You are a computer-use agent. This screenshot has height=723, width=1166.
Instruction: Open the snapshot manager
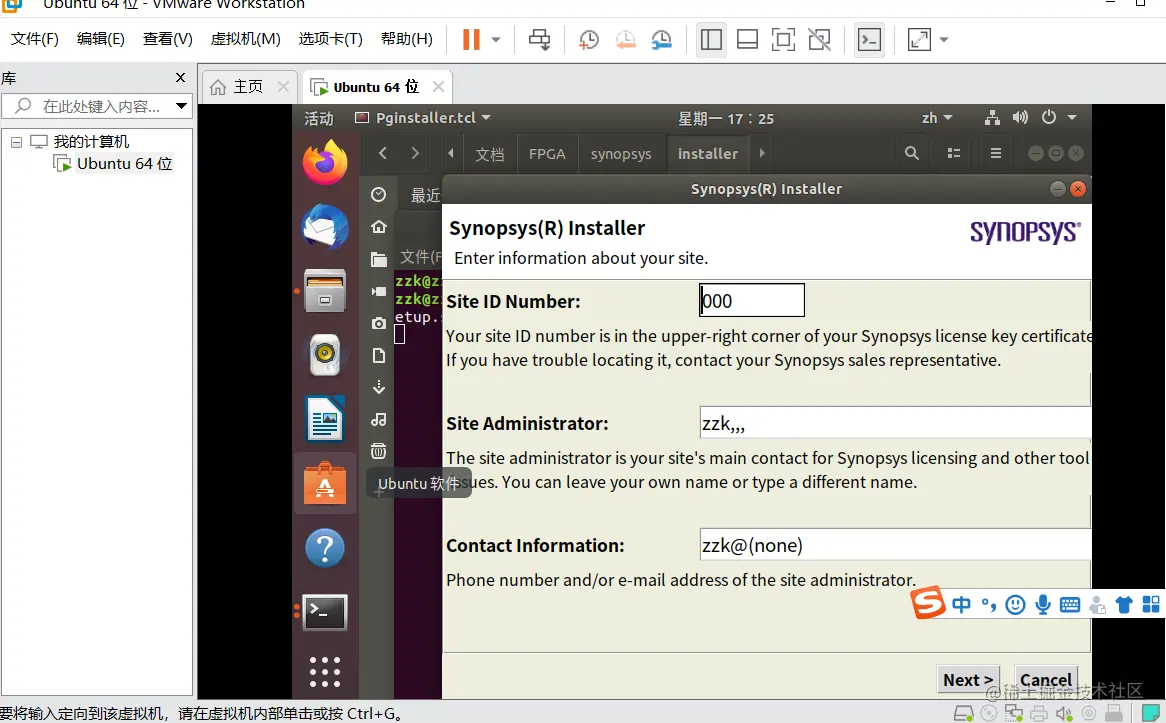[x=661, y=39]
